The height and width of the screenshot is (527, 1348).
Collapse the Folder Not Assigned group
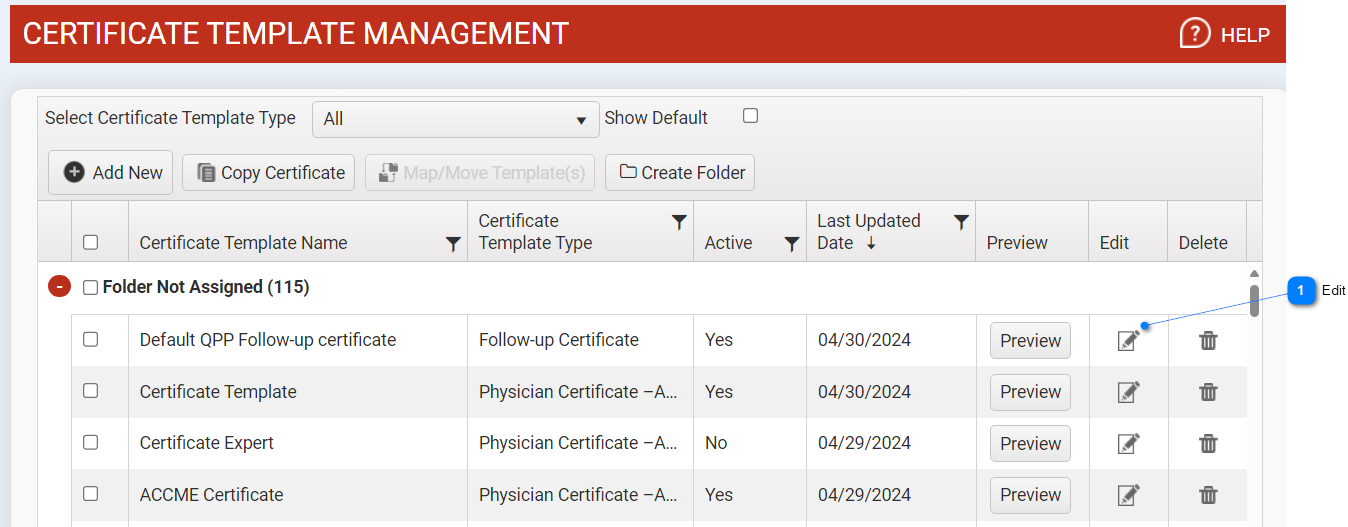pos(60,287)
